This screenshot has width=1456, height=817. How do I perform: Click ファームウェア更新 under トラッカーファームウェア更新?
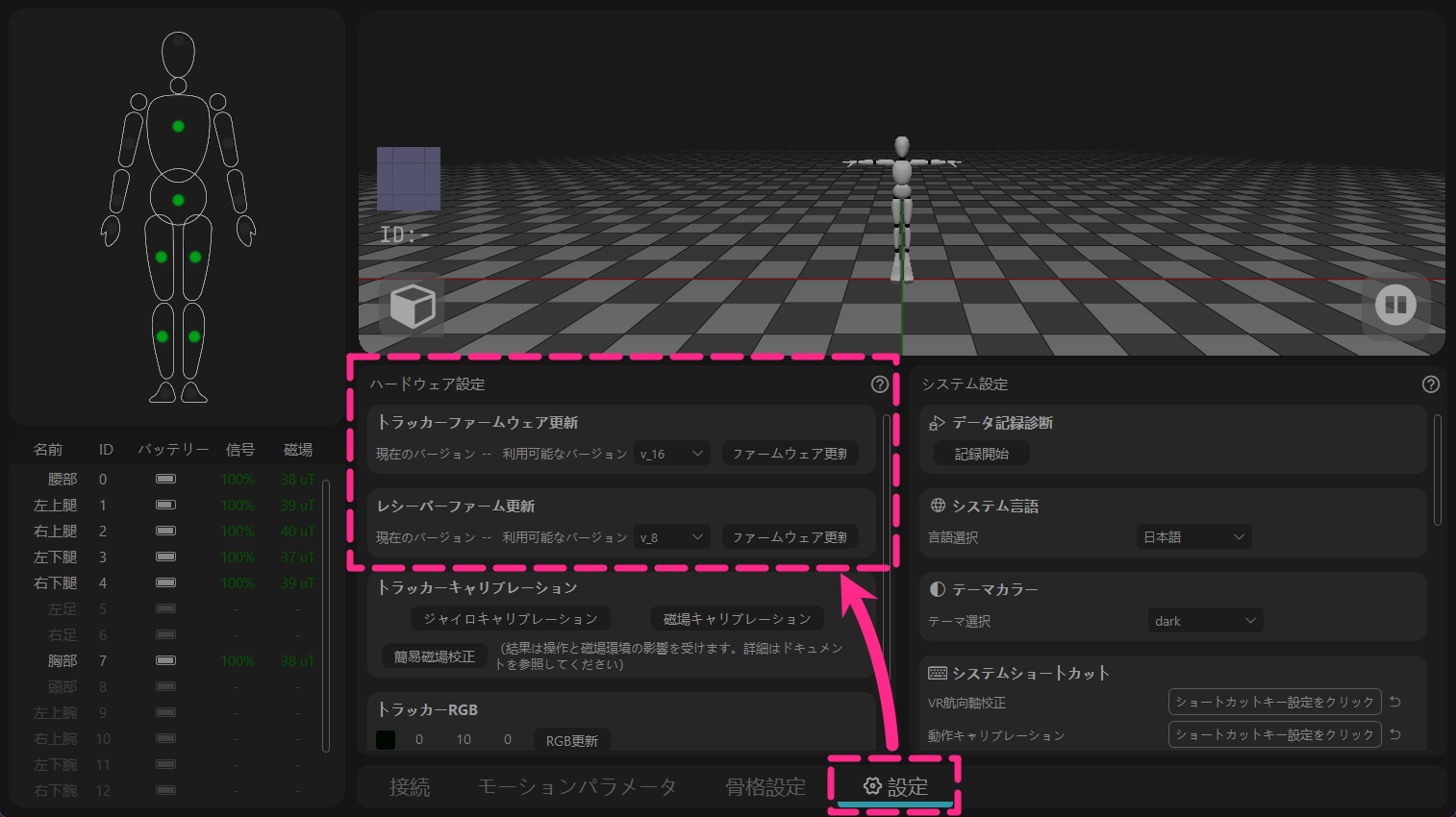(791, 454)
